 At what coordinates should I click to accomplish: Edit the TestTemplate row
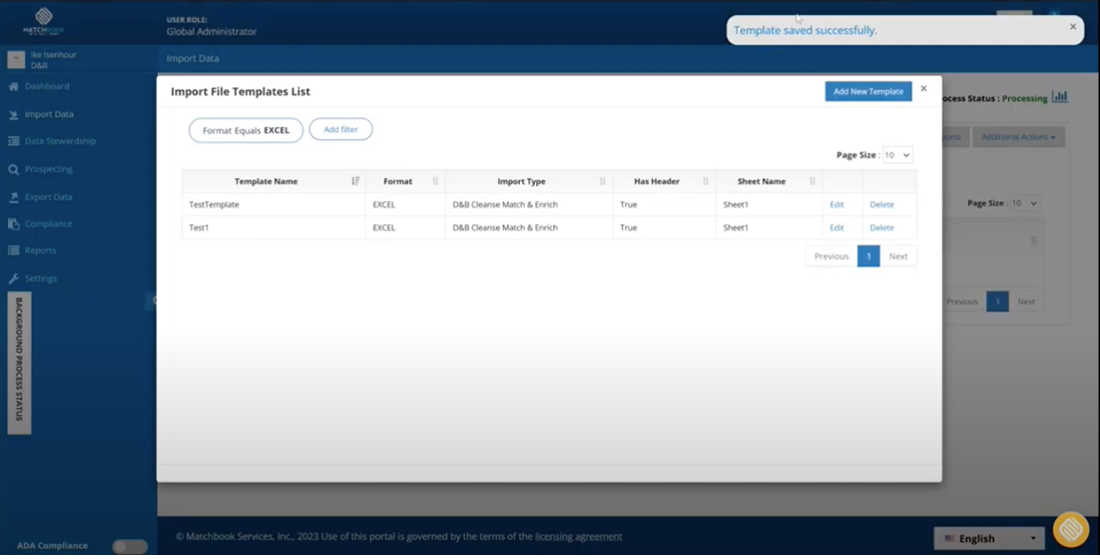coord(836,205)
